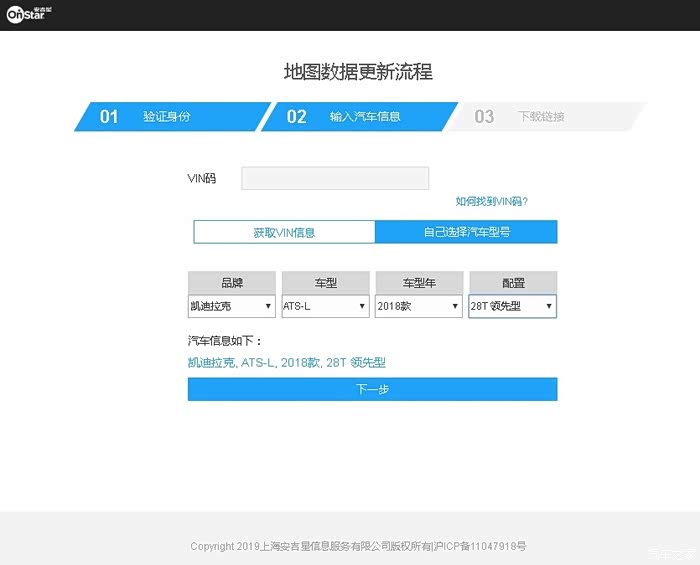The image size is (700, 565).
Task: Open the 品牌 dropdown showing 凯迪拉克
Action: 231,306
